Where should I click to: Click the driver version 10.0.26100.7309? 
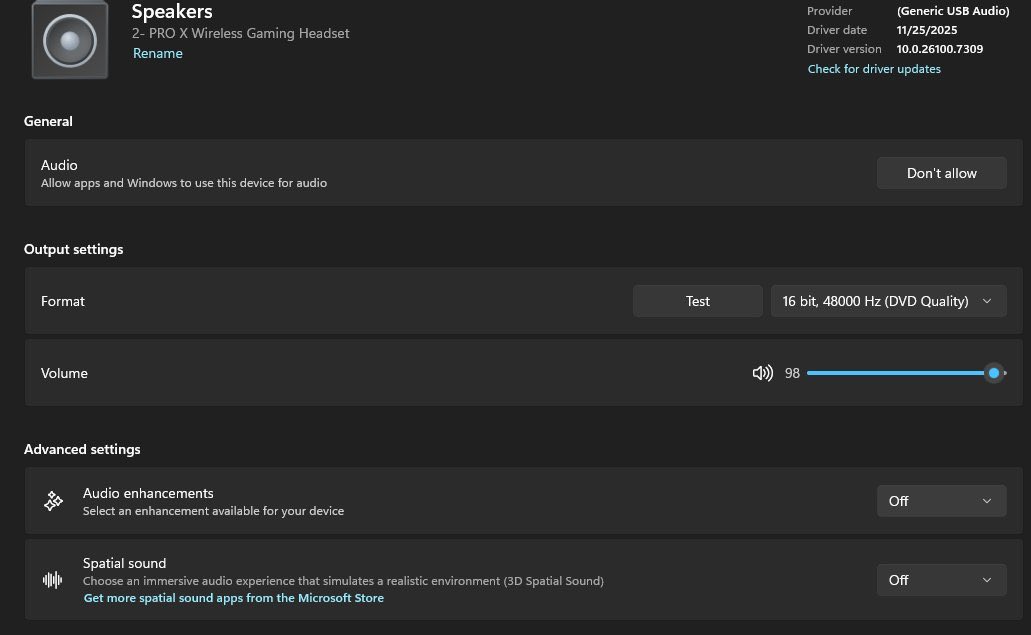pyautogui.click(x=940, y=49)
